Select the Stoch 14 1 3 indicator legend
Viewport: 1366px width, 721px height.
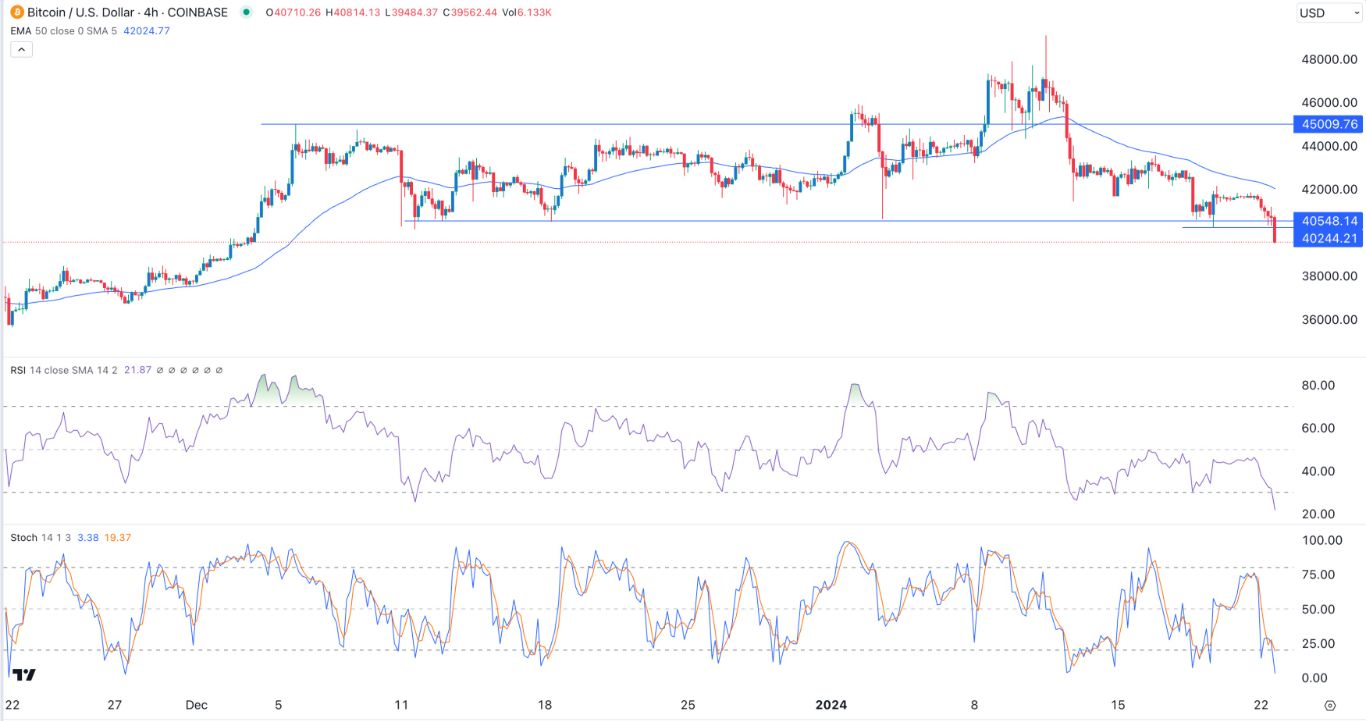click(x=41, y=537)
